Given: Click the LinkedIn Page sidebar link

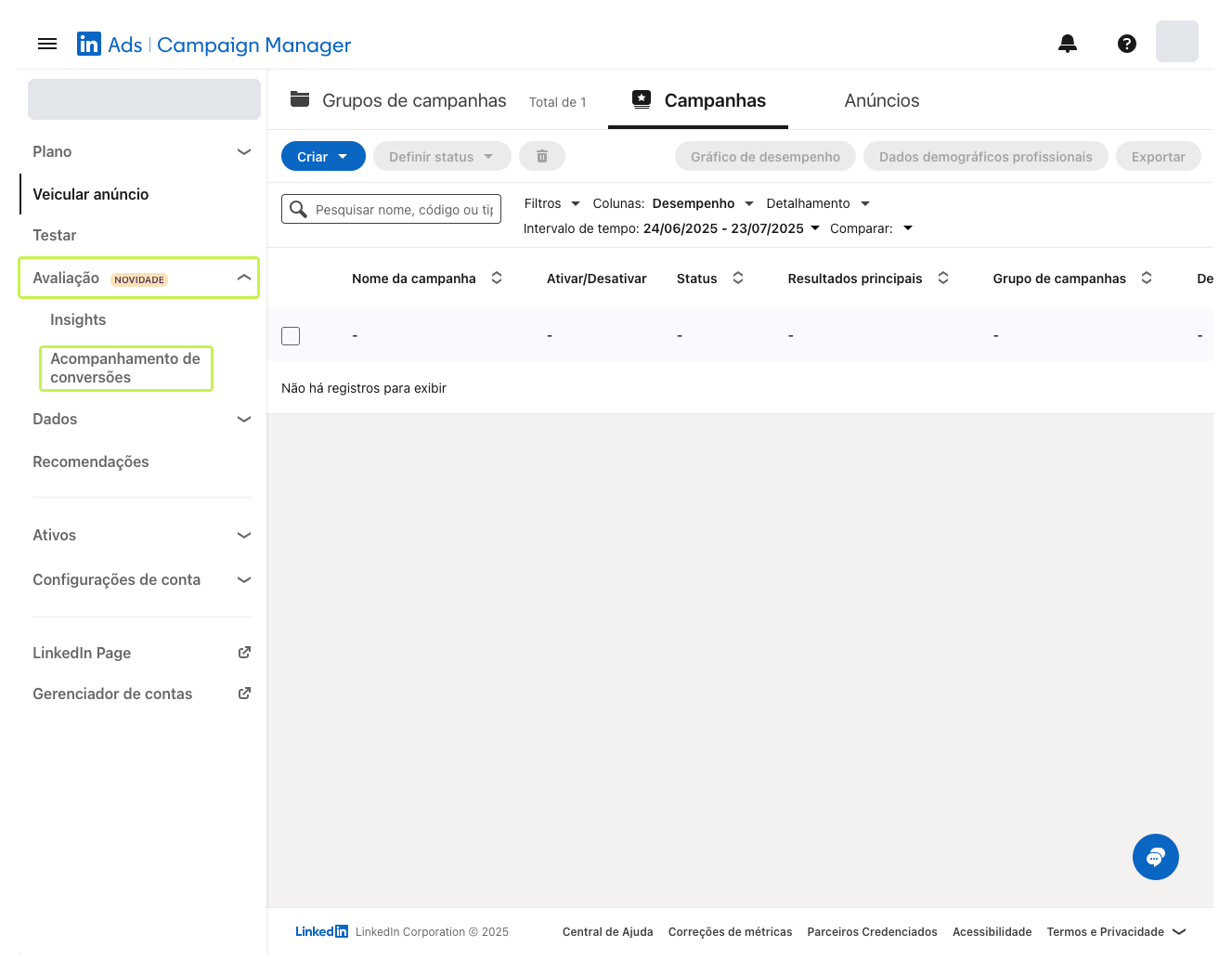Looking at the screenshot, I should (82, 653).
